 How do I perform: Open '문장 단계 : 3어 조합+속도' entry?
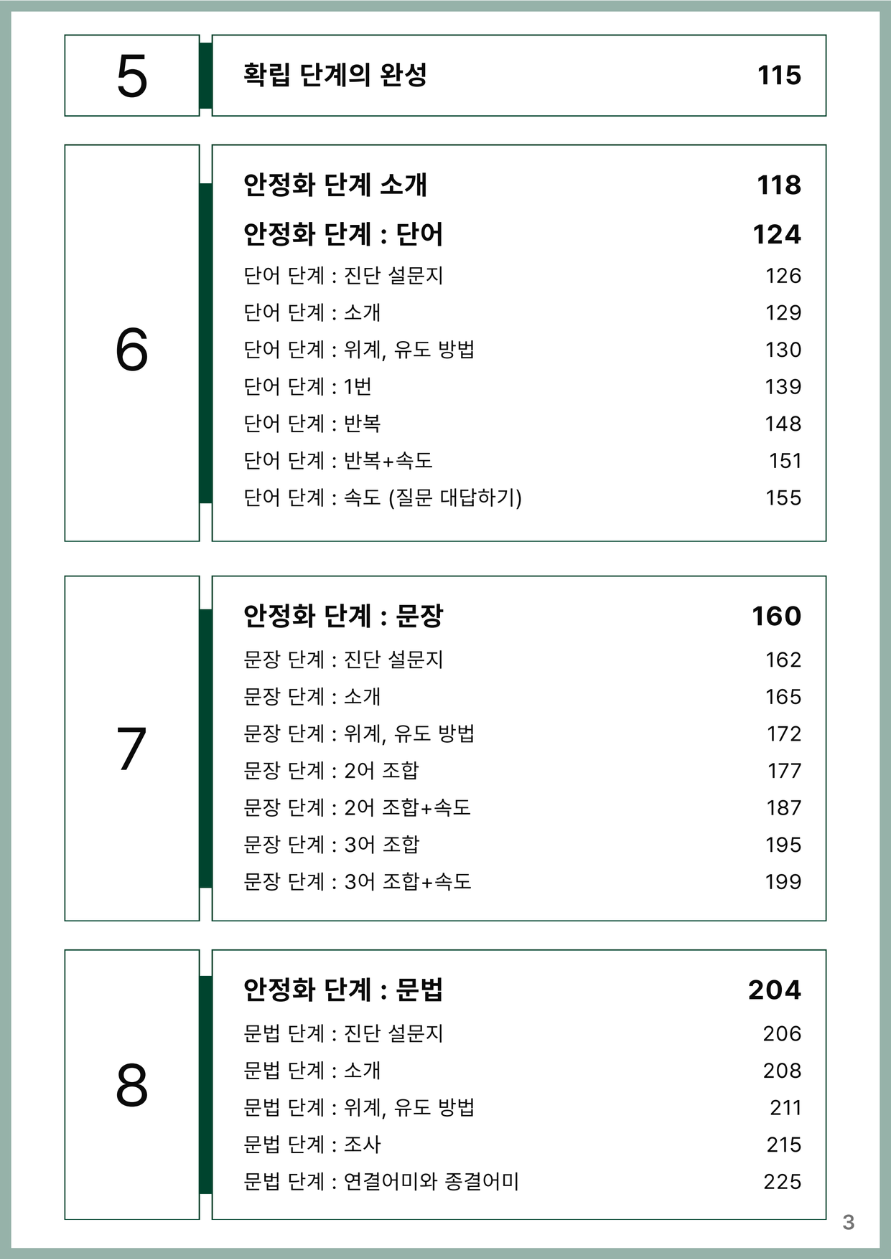(357, 882)
